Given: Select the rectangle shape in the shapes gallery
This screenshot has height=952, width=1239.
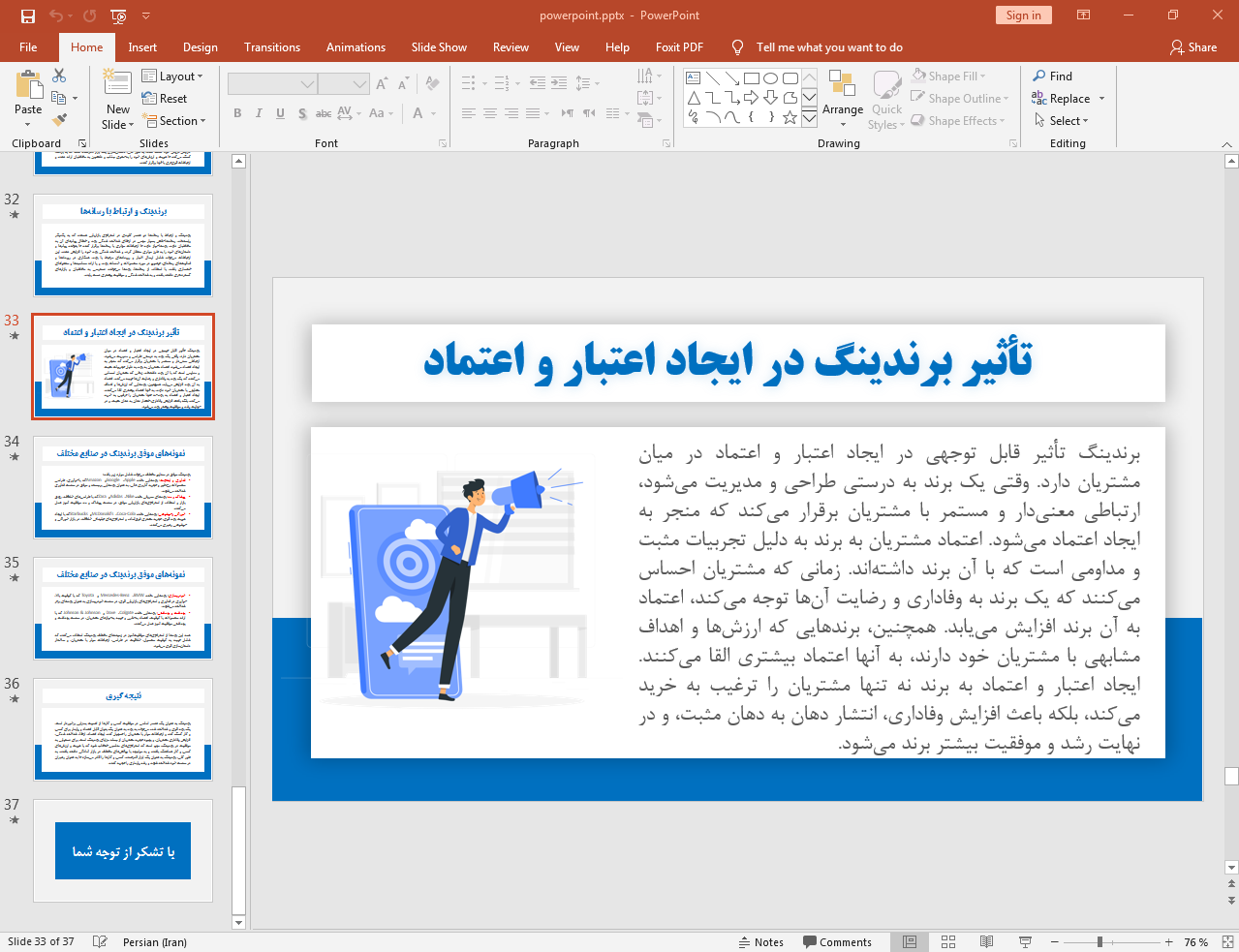Looking at the screenshot, I should pos(752,78).
